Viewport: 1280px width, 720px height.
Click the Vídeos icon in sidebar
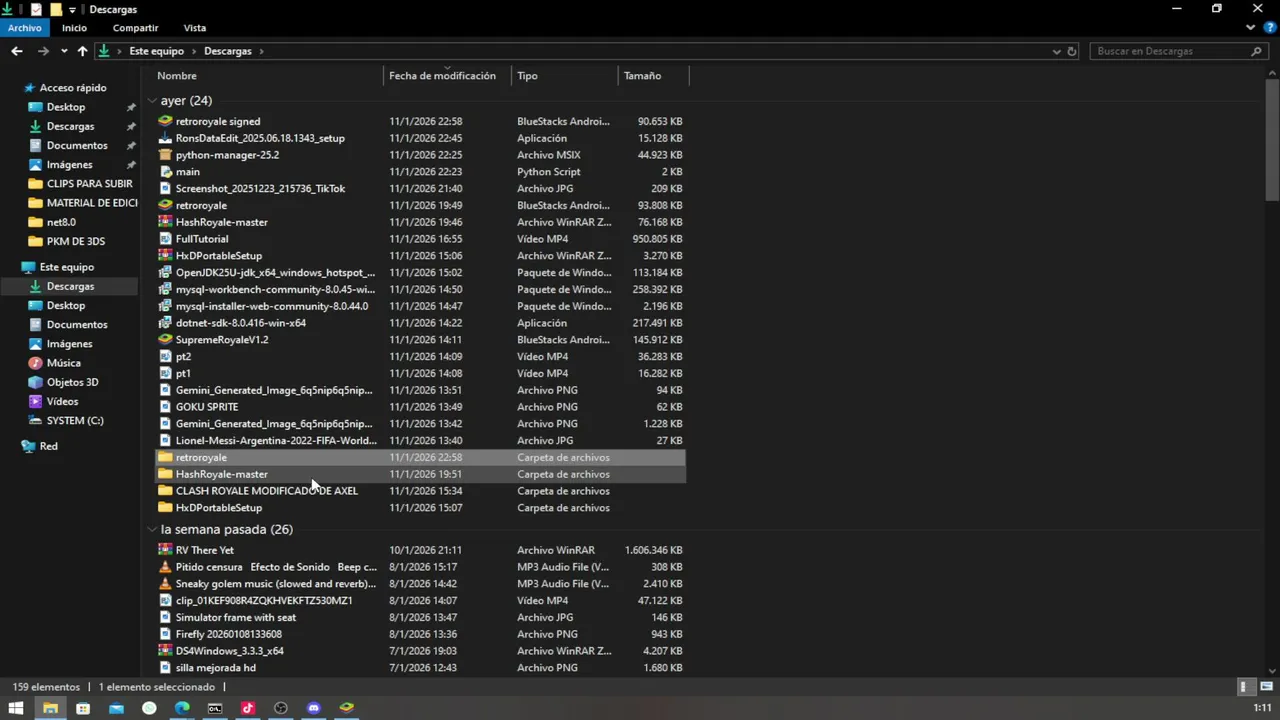pyautogui.click(x=35, y=401)
